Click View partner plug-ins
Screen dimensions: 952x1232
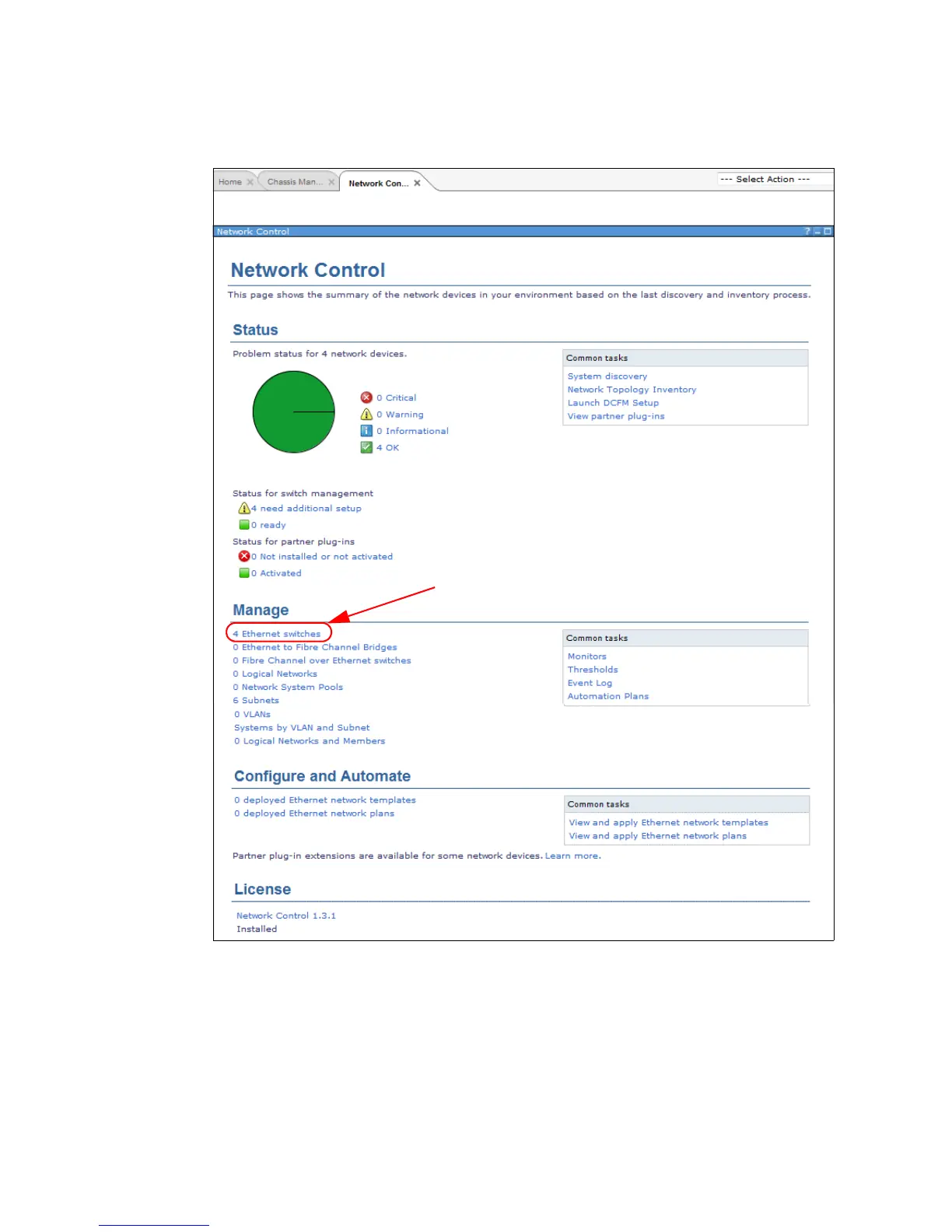coord(616,416)
